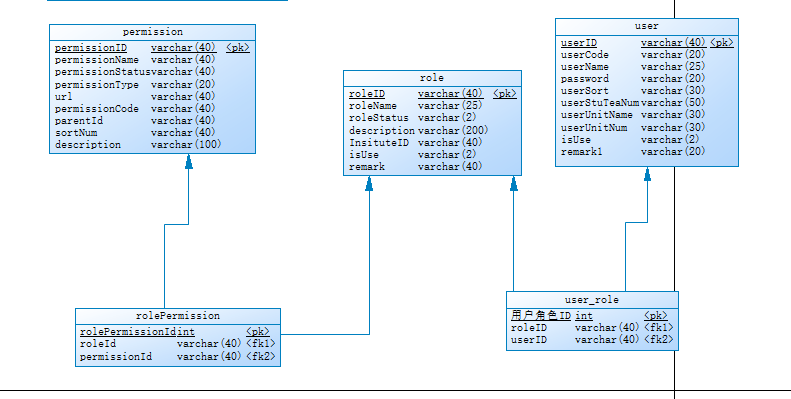The width and height of the screenshot is (791, 399).
Task: Click the pk marker in user_role
Action: [656, 316]
